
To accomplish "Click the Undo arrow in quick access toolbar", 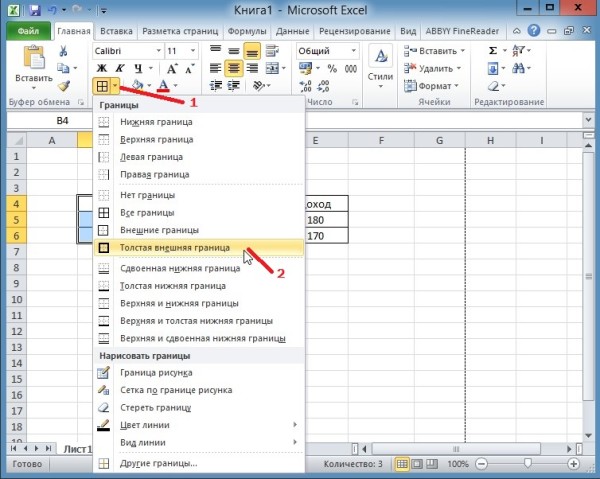I will point(53,10).
